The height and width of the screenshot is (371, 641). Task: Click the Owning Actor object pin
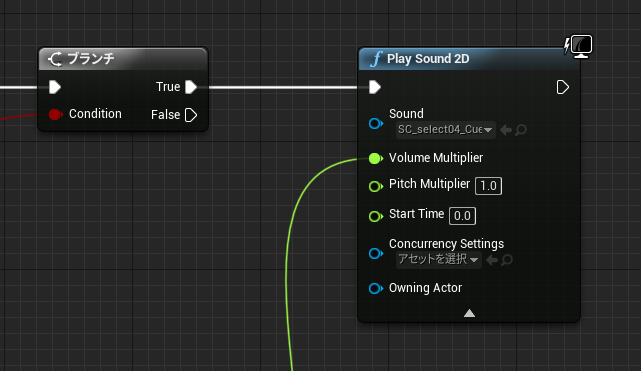pyautogui.click(x=376, y=288)
